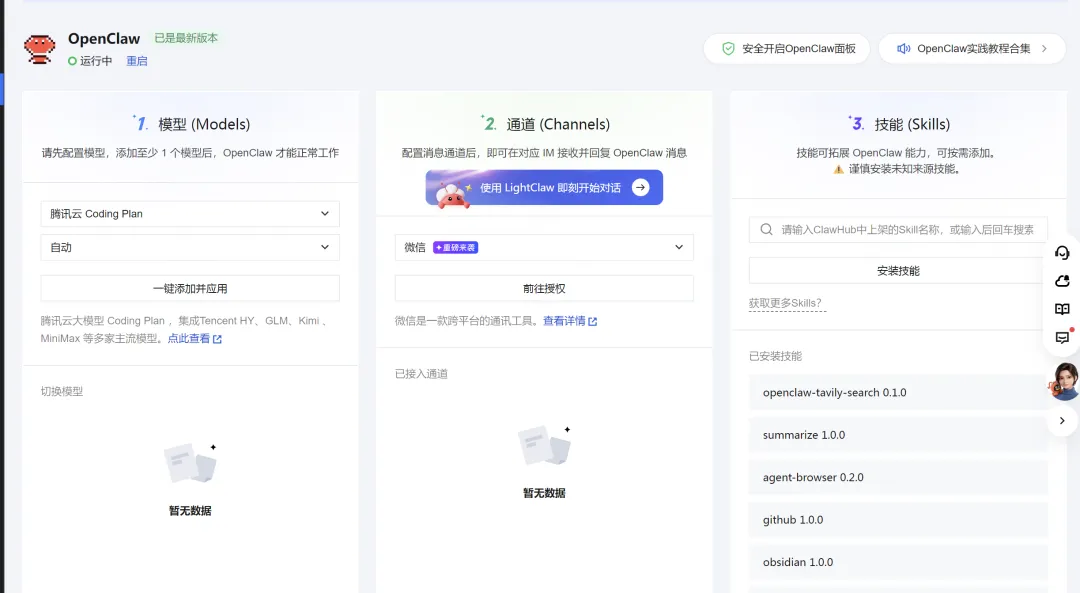
Task: Restart OpenClaw via 重启 link
Action: (x=136, y=61)
